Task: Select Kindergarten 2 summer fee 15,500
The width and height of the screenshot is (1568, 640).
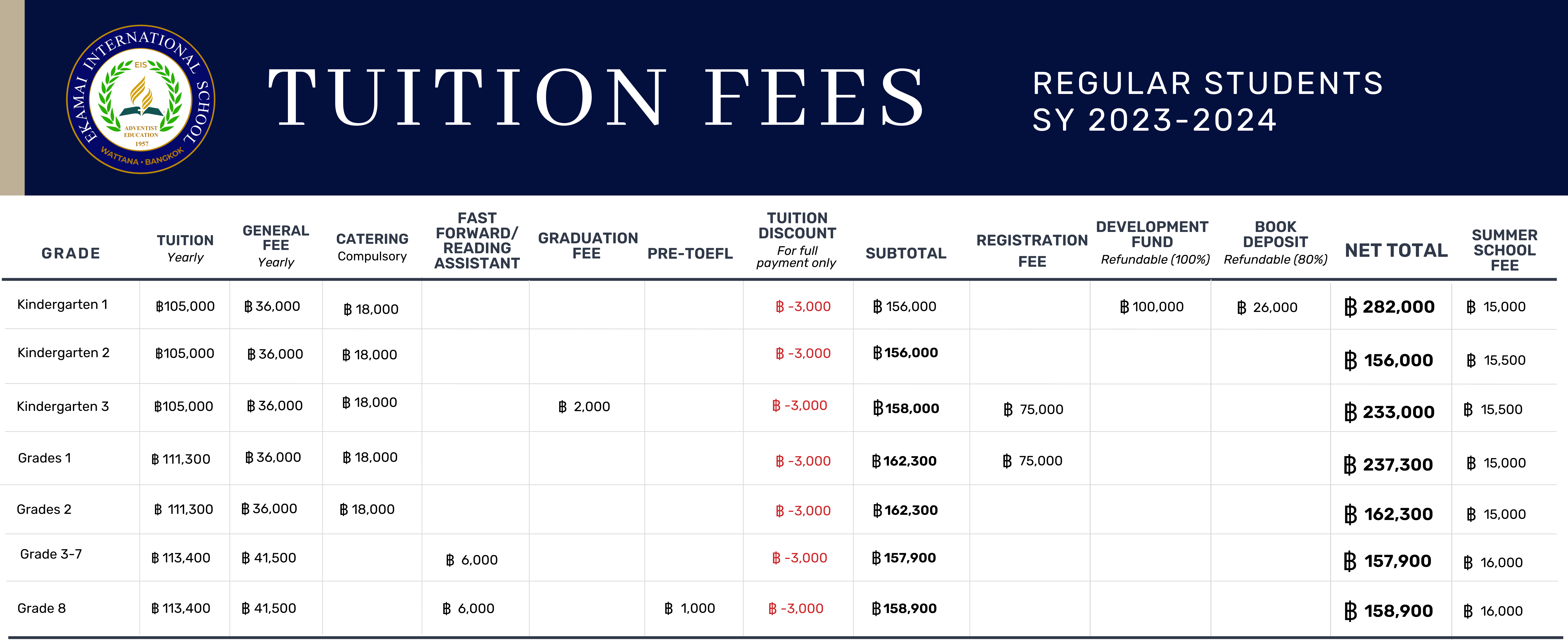Action: 1496,360
